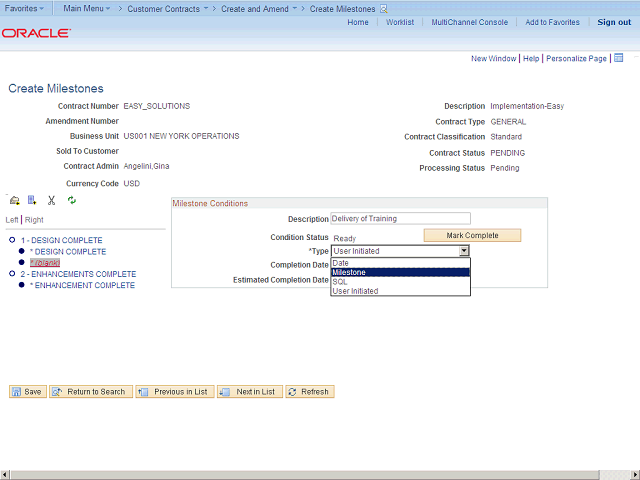The height and width of the screenshot is (480, 640).
Task: Click Create Milestones breadcrumb
Action: tap(342, 9)
